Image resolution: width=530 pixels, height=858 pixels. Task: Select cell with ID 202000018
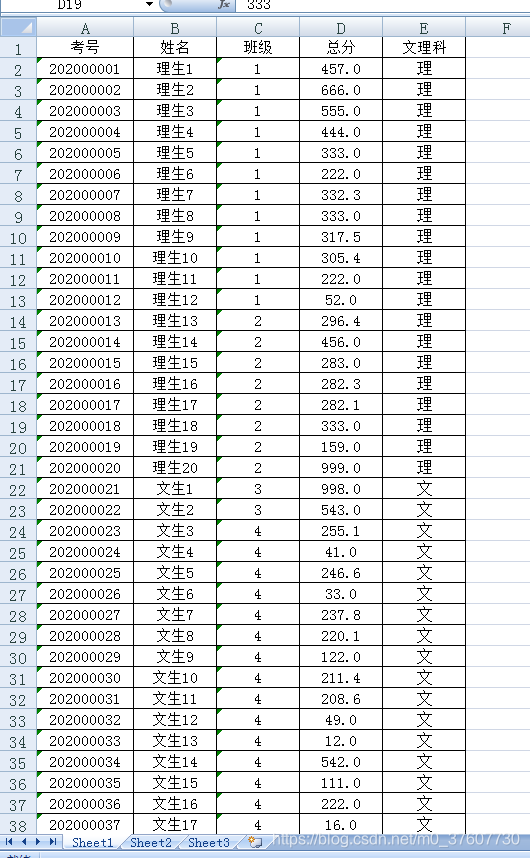tap(85, 426)
